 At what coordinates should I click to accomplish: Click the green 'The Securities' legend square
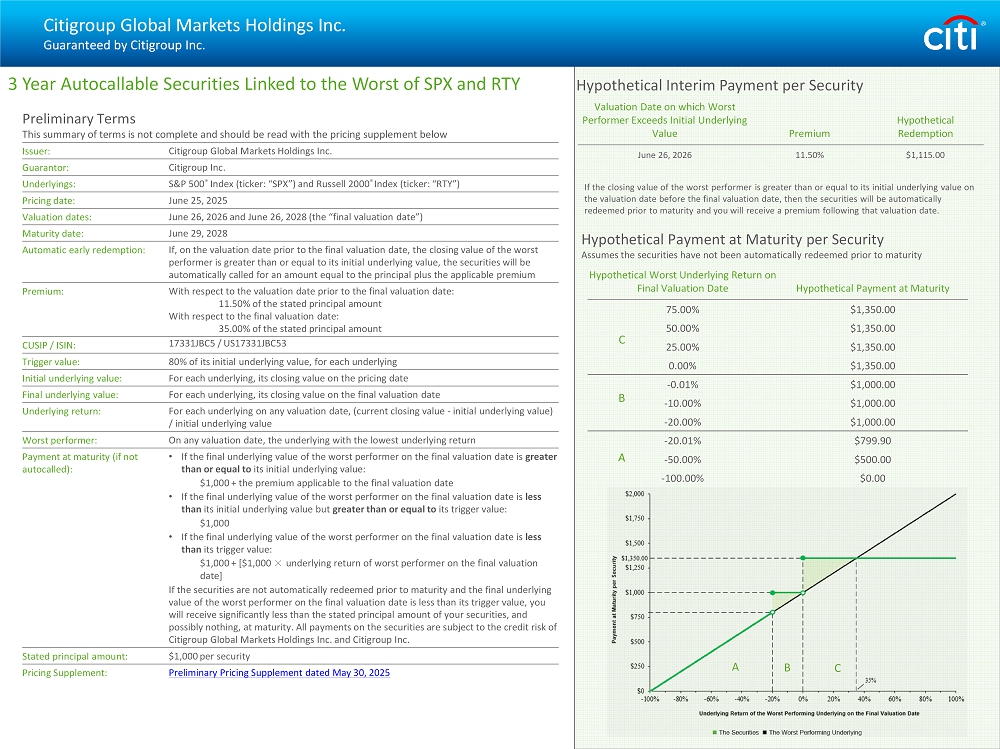(x=713, y=733)
